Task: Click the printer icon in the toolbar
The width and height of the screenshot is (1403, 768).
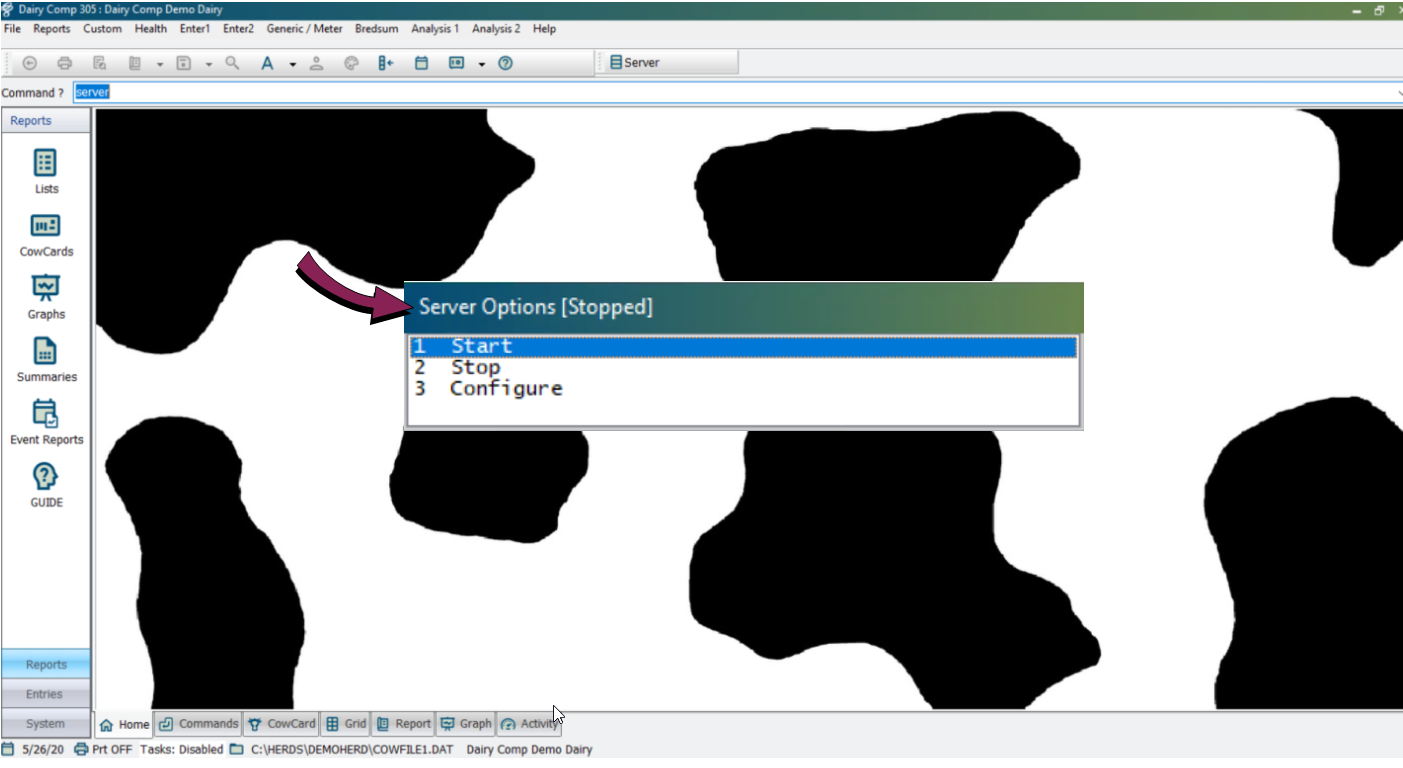Action: click(x=65, y=63)
